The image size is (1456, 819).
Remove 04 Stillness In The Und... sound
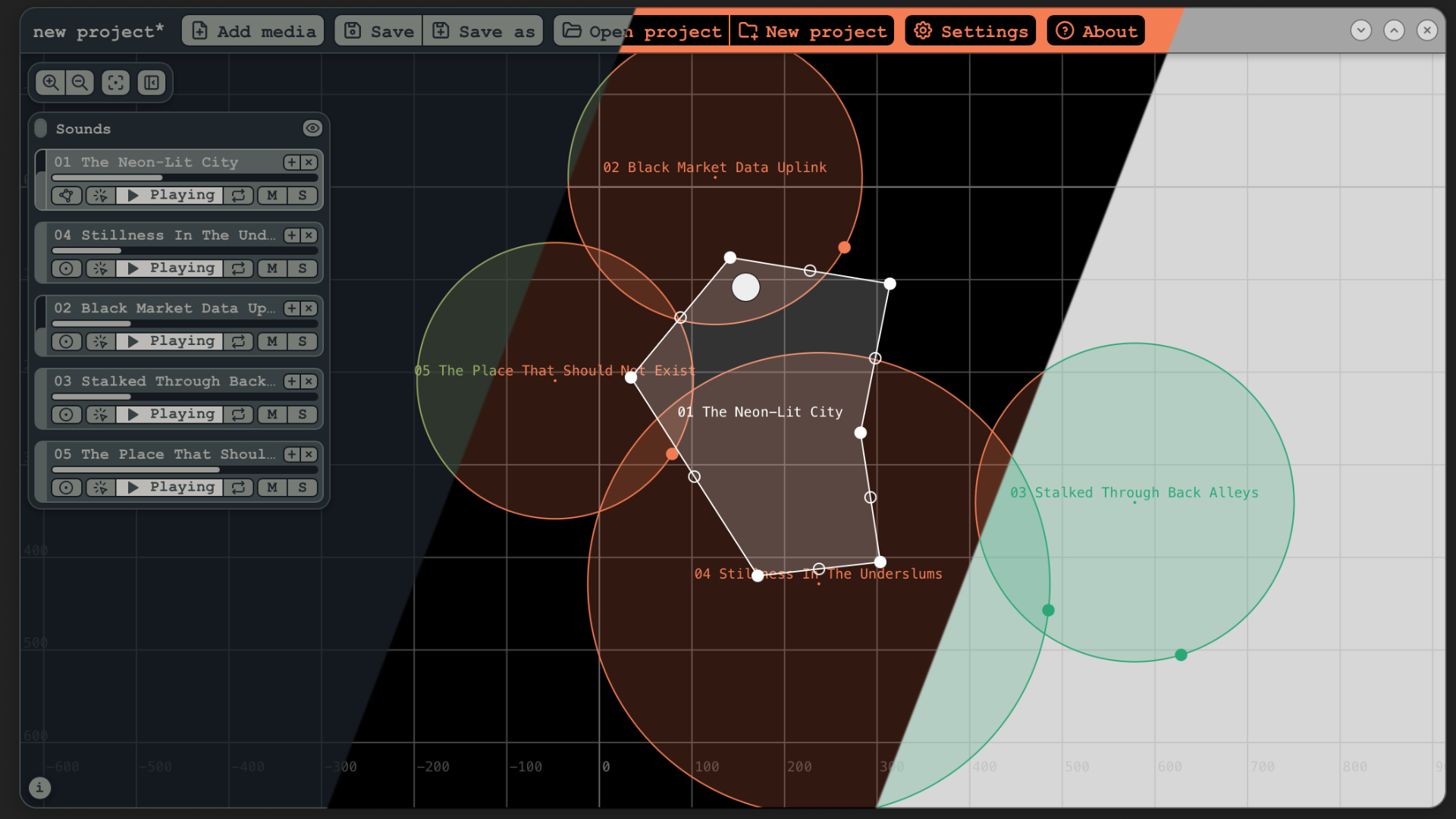point(309,235)
